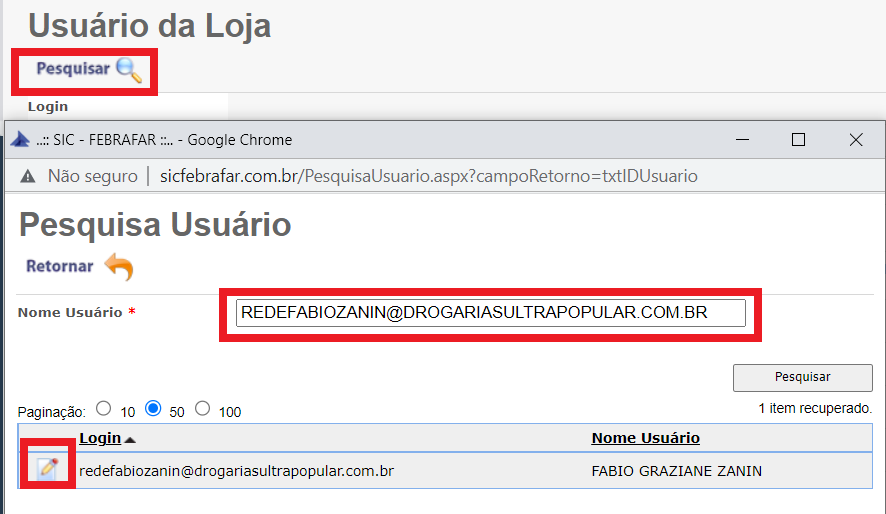Viewport: 886px width, 514px height.
Task: Click Pesquisar text under Usuário da Loja
Action: tap(73, 69)
